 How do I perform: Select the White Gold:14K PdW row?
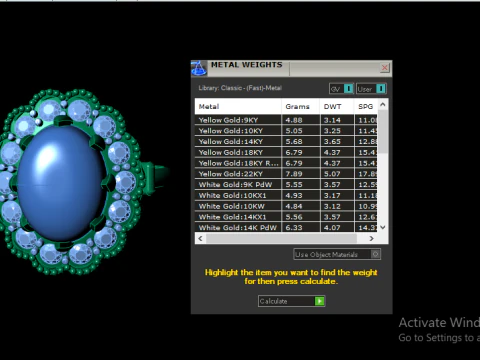286,228
